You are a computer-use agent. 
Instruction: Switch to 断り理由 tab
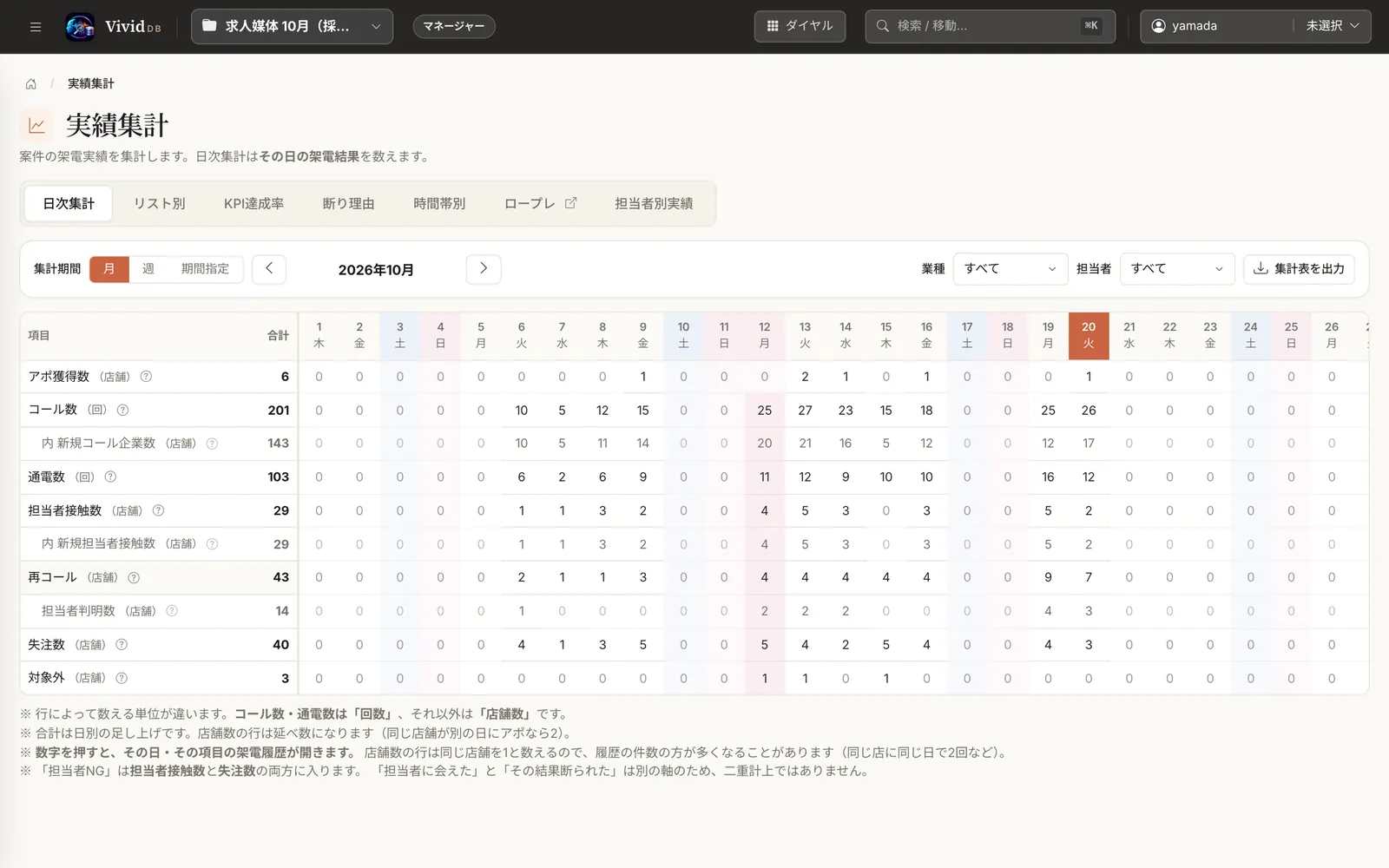[x=348, y=204]
